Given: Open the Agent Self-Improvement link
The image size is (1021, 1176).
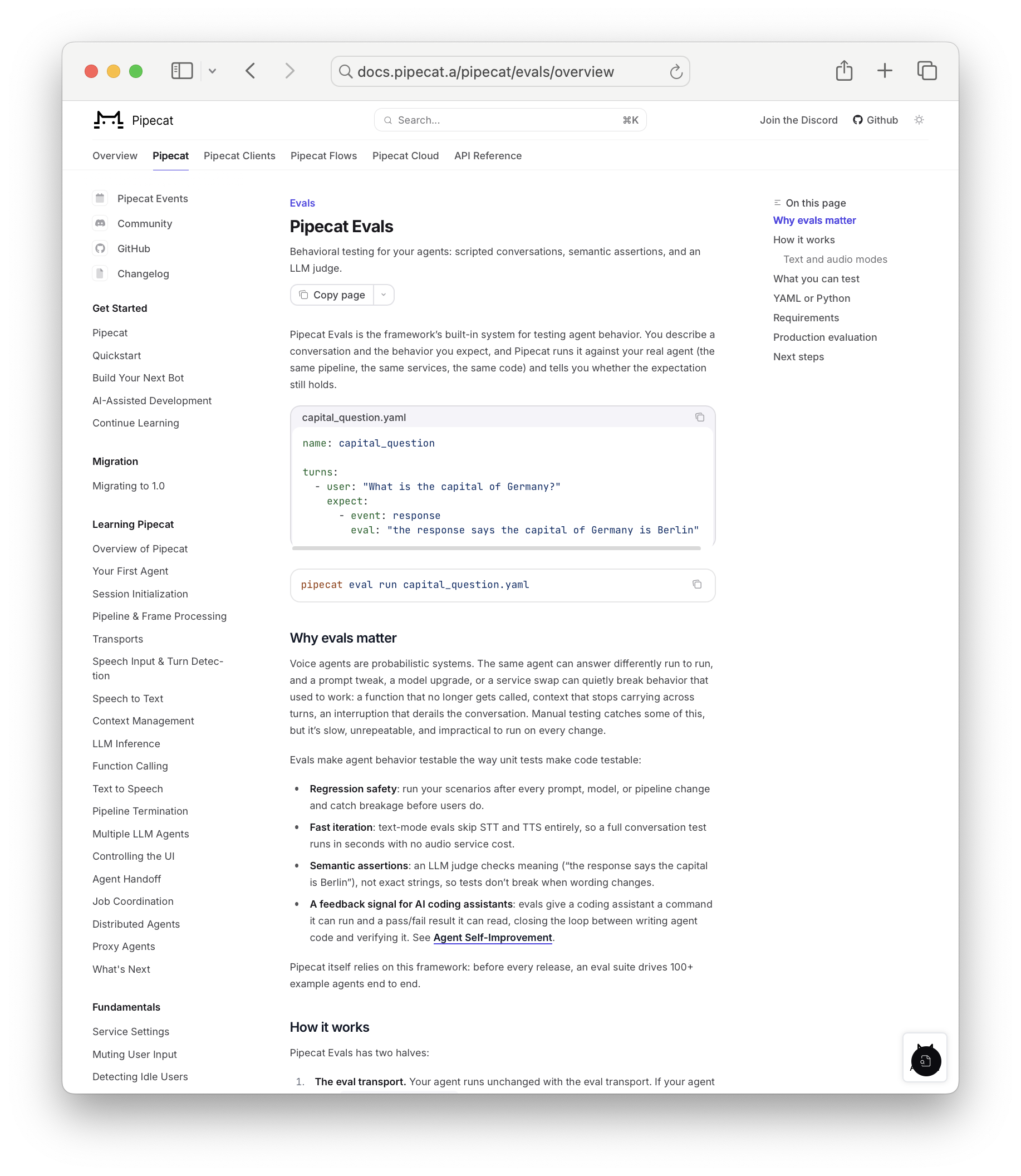Looking at the screenshot, I should tap(492, 937).
